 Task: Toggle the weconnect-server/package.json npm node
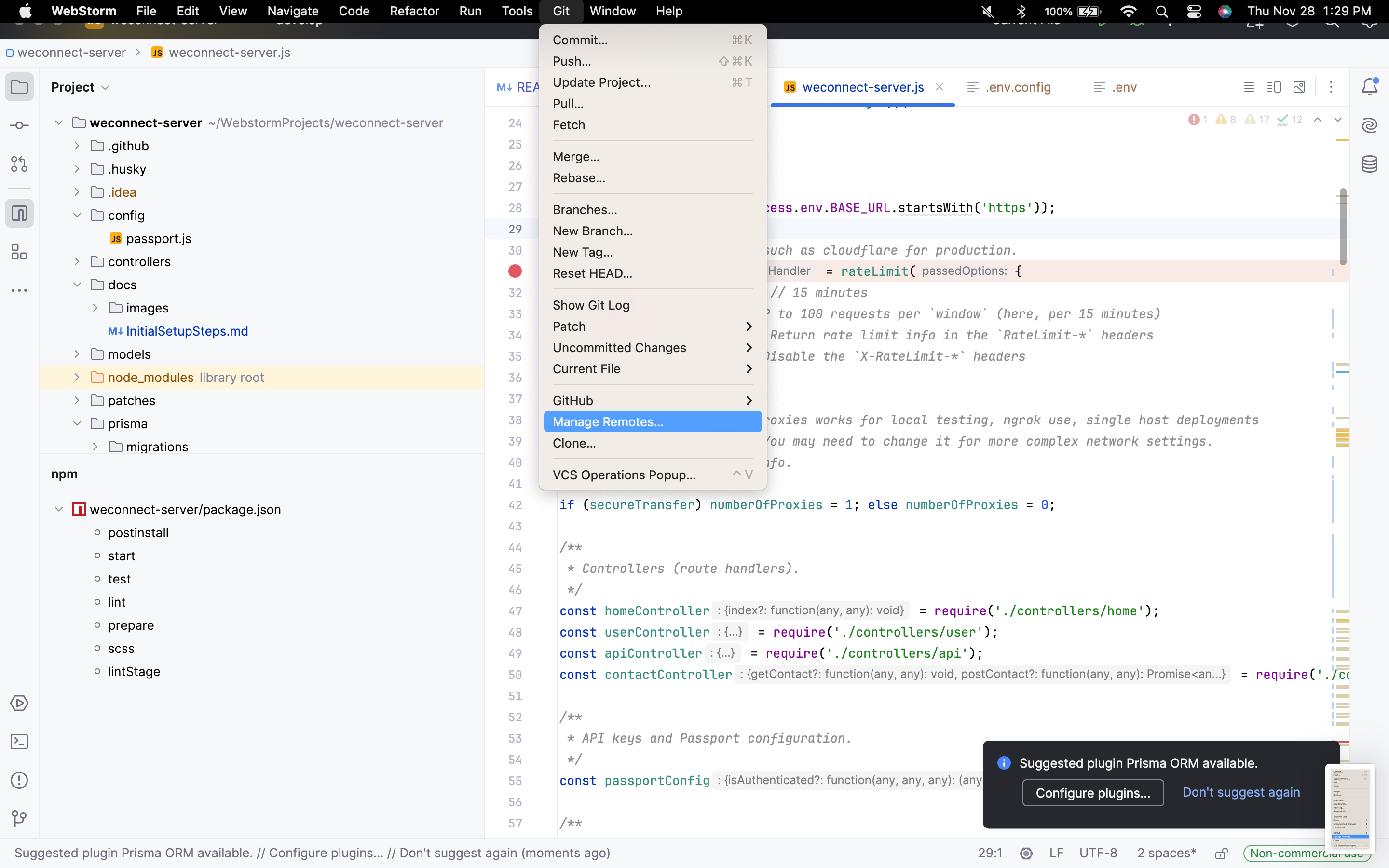(58, 509)
